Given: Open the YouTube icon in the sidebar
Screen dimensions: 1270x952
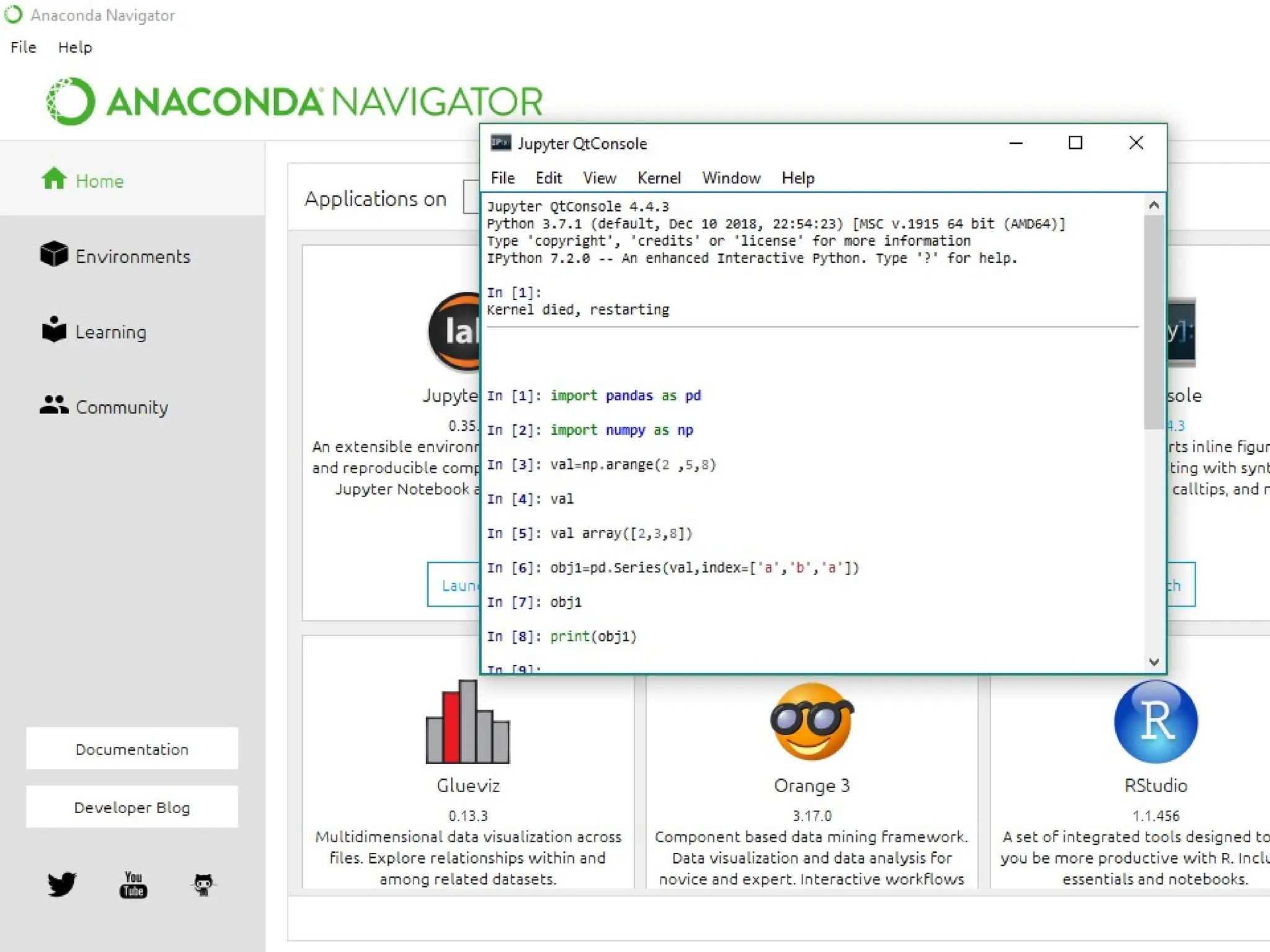Looking at the screenshot, I should (133, 884).
